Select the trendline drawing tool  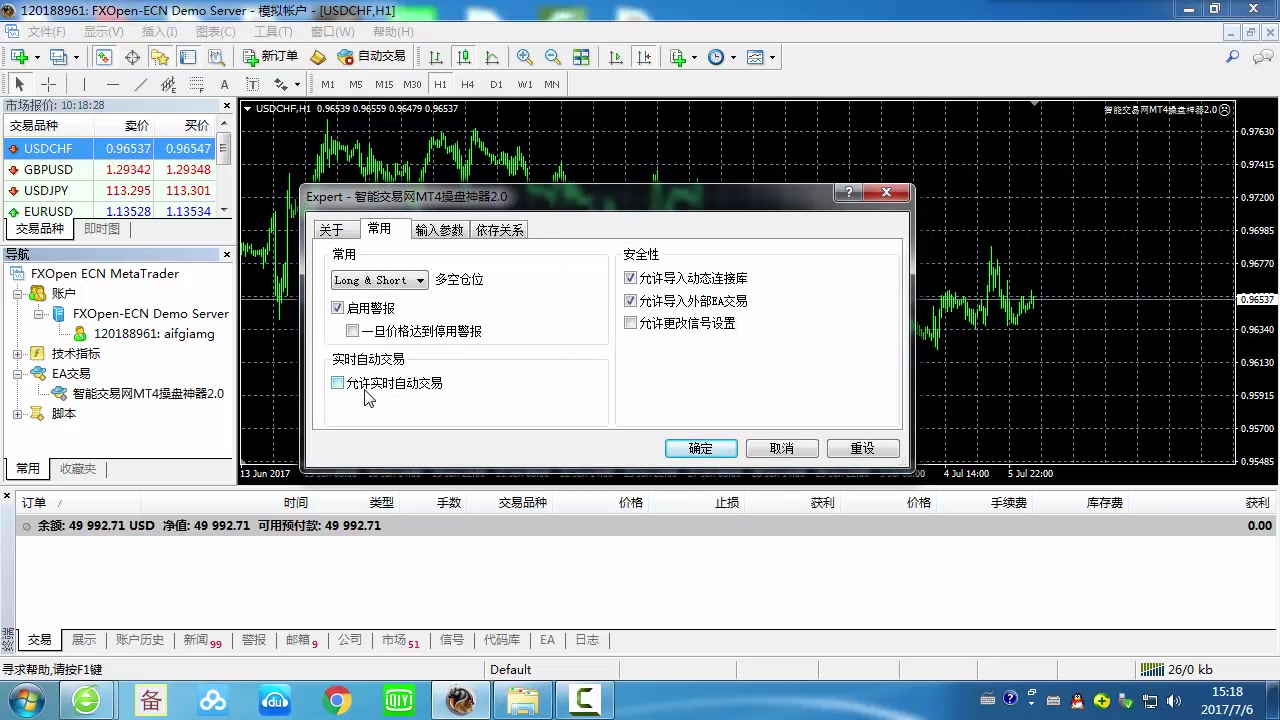click(141, 84)
